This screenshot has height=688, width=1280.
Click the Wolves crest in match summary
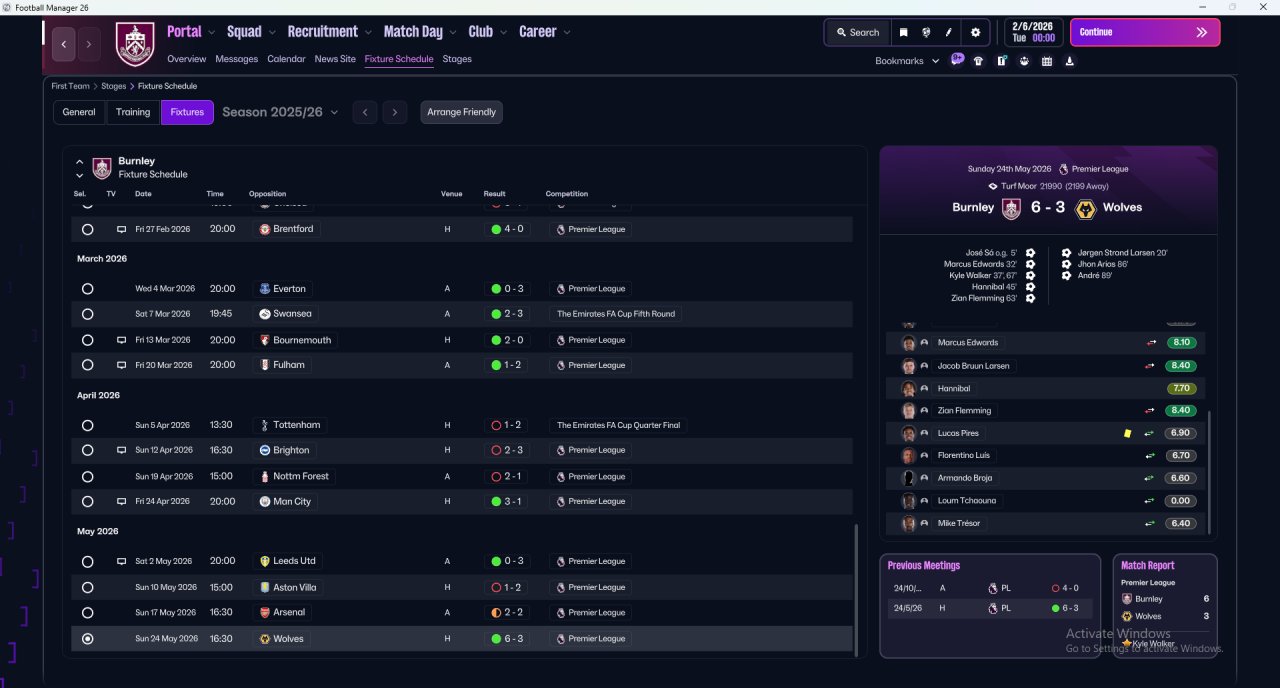click(x=1084, y=208)
